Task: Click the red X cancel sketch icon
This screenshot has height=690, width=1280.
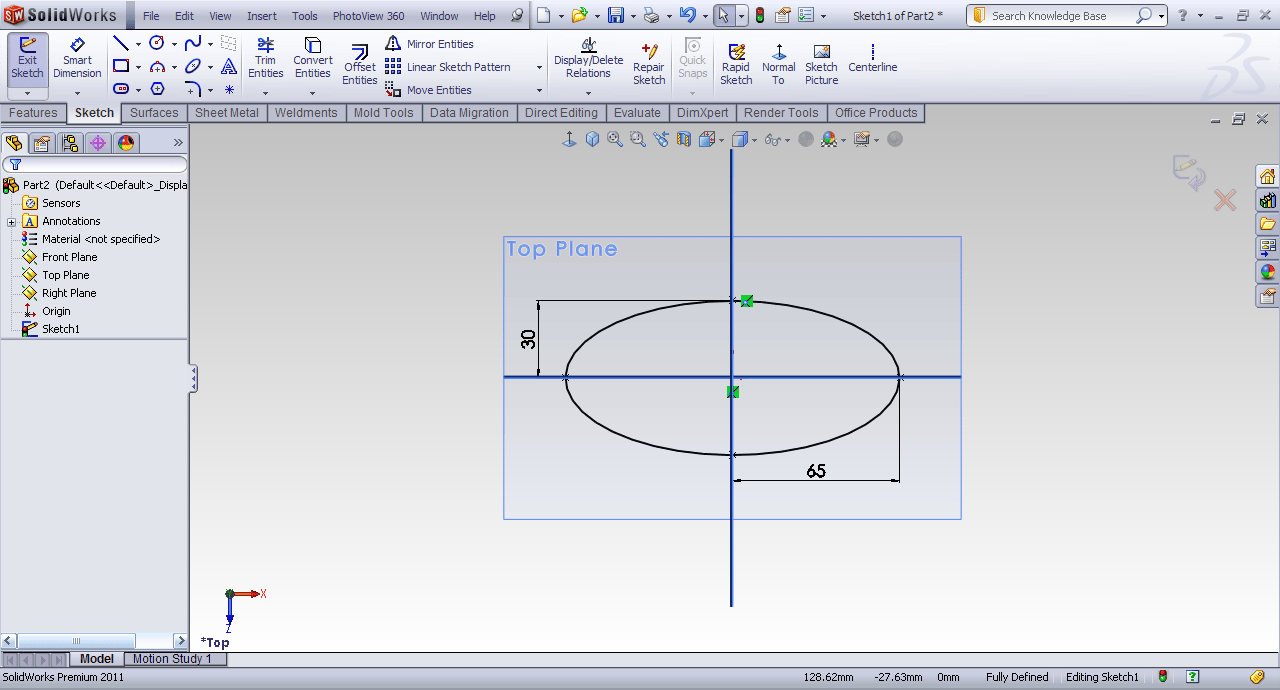Action: [1225, 200]
